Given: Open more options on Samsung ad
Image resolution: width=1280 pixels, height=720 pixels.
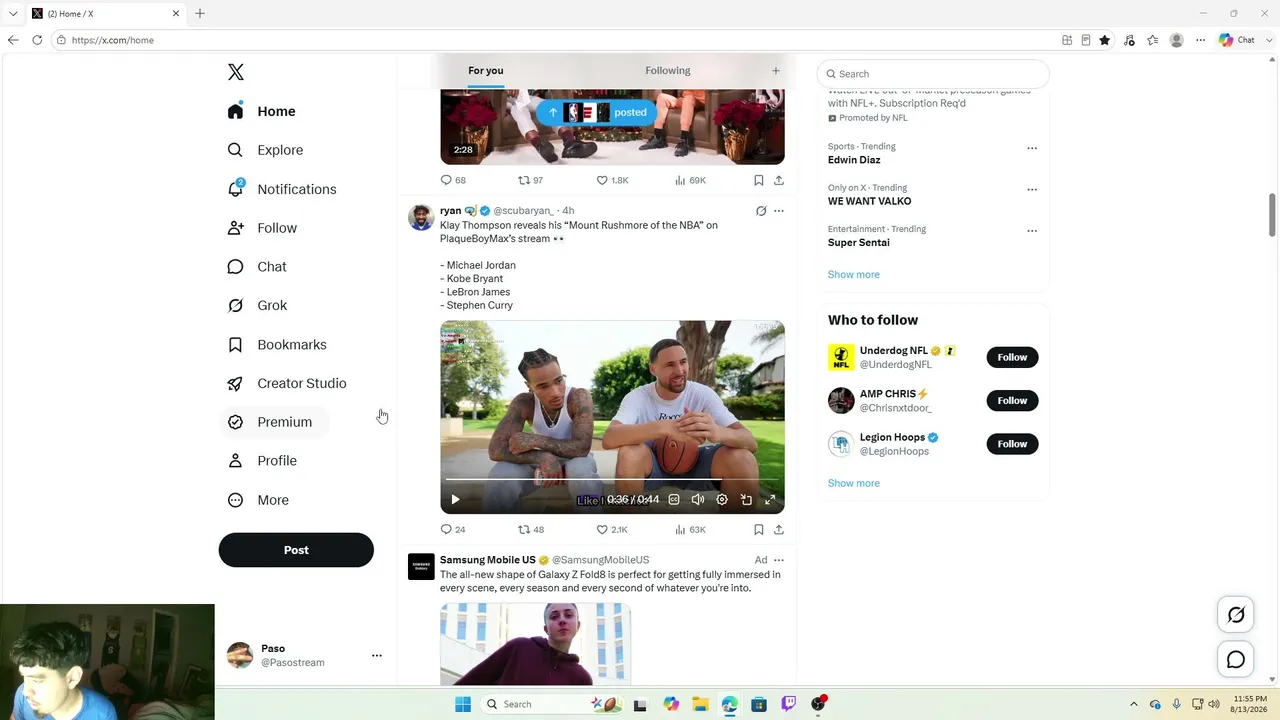Looking at the screenshot, I should click(779, 560).
